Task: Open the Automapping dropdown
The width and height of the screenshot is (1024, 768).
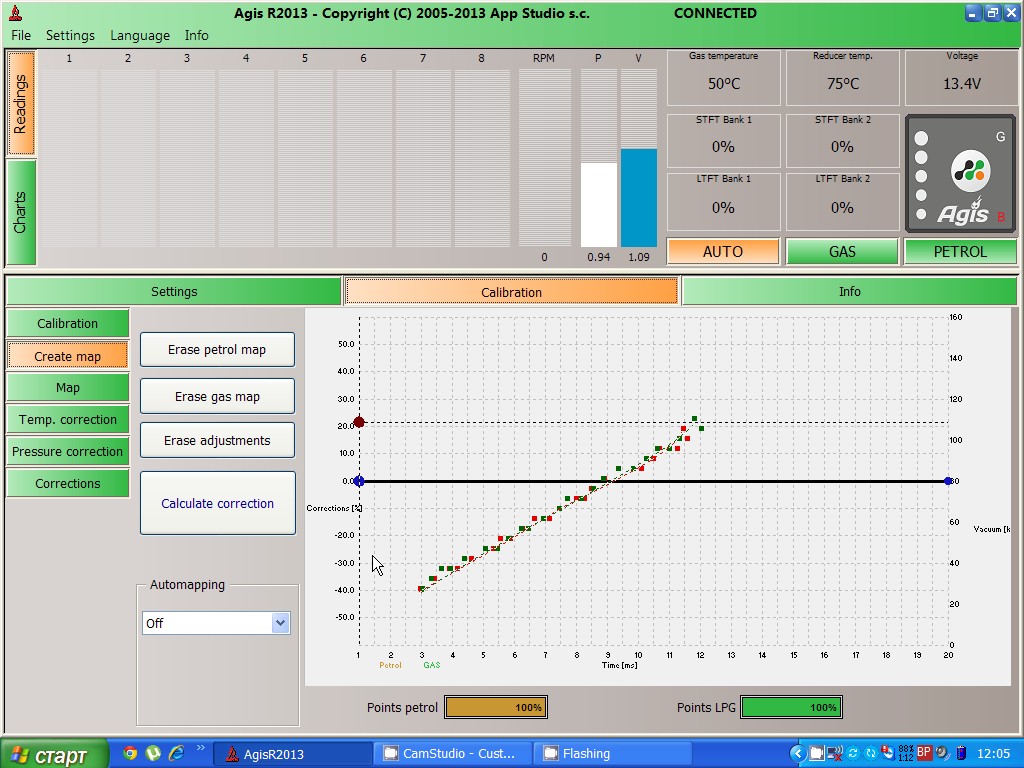Action: (280, 623)
